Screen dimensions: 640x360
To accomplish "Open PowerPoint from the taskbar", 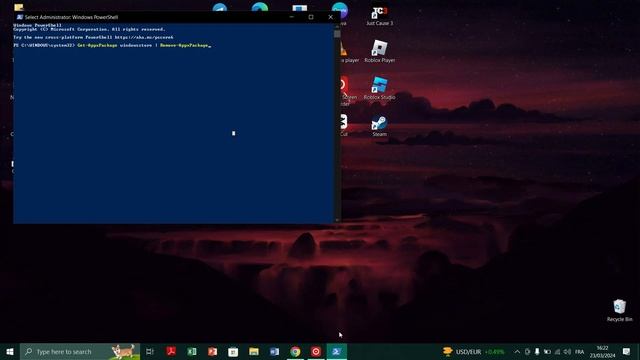I will pos(212,351).
